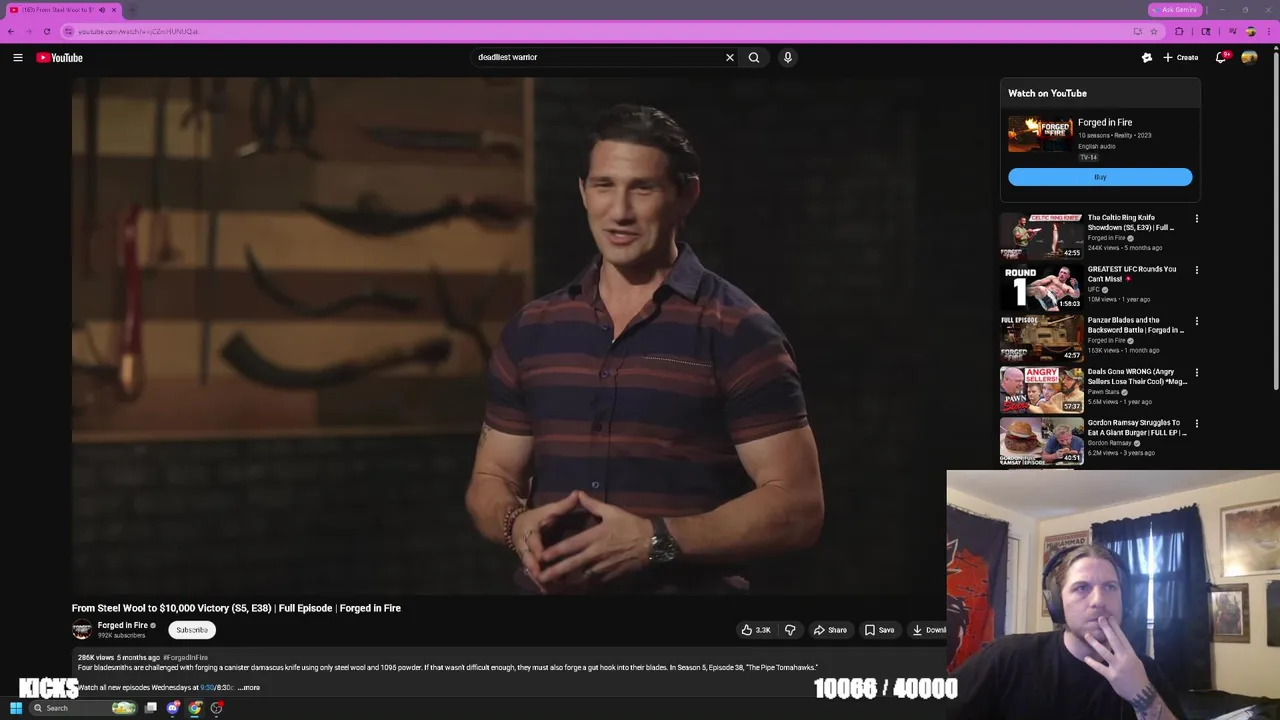Open the red-badged taskbar app after Chrome
Image resolution: width=1280 pixels, height=720 pixels.
coord(217,708)
